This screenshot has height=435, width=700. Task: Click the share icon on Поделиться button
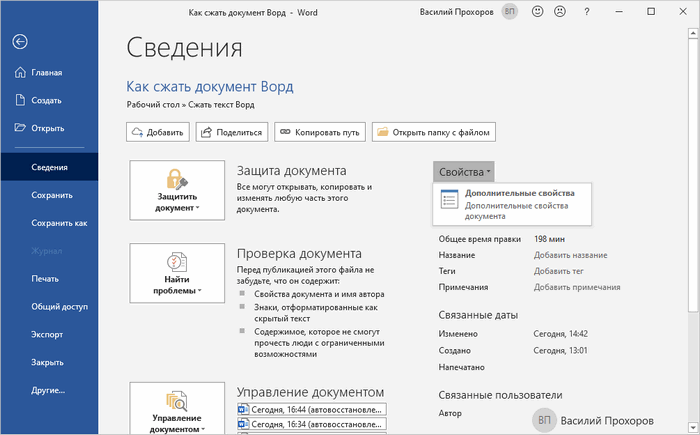pyautogui.click(x=206, y=132)
